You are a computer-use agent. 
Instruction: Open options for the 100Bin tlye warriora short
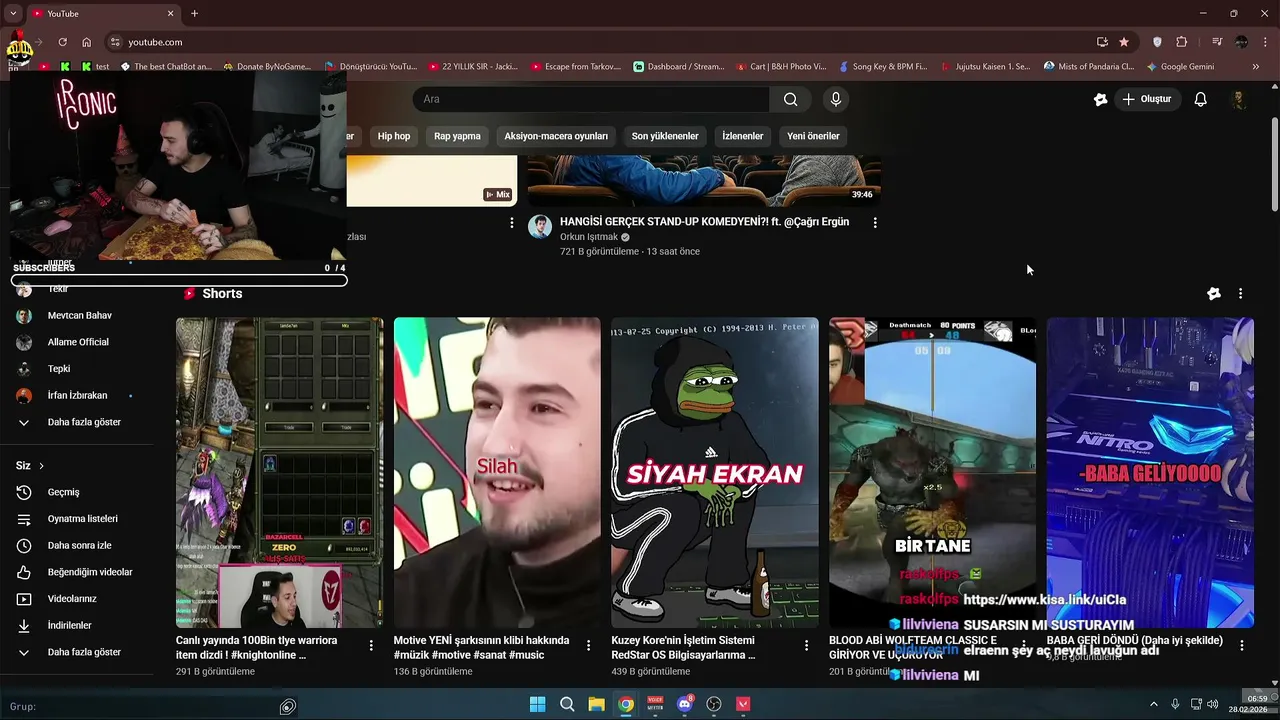pos(371,646)
